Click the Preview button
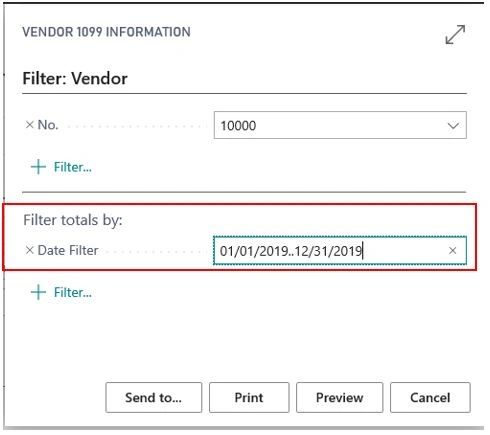The image size is (490, 435). pyautogui.click(x=340, y=398)
